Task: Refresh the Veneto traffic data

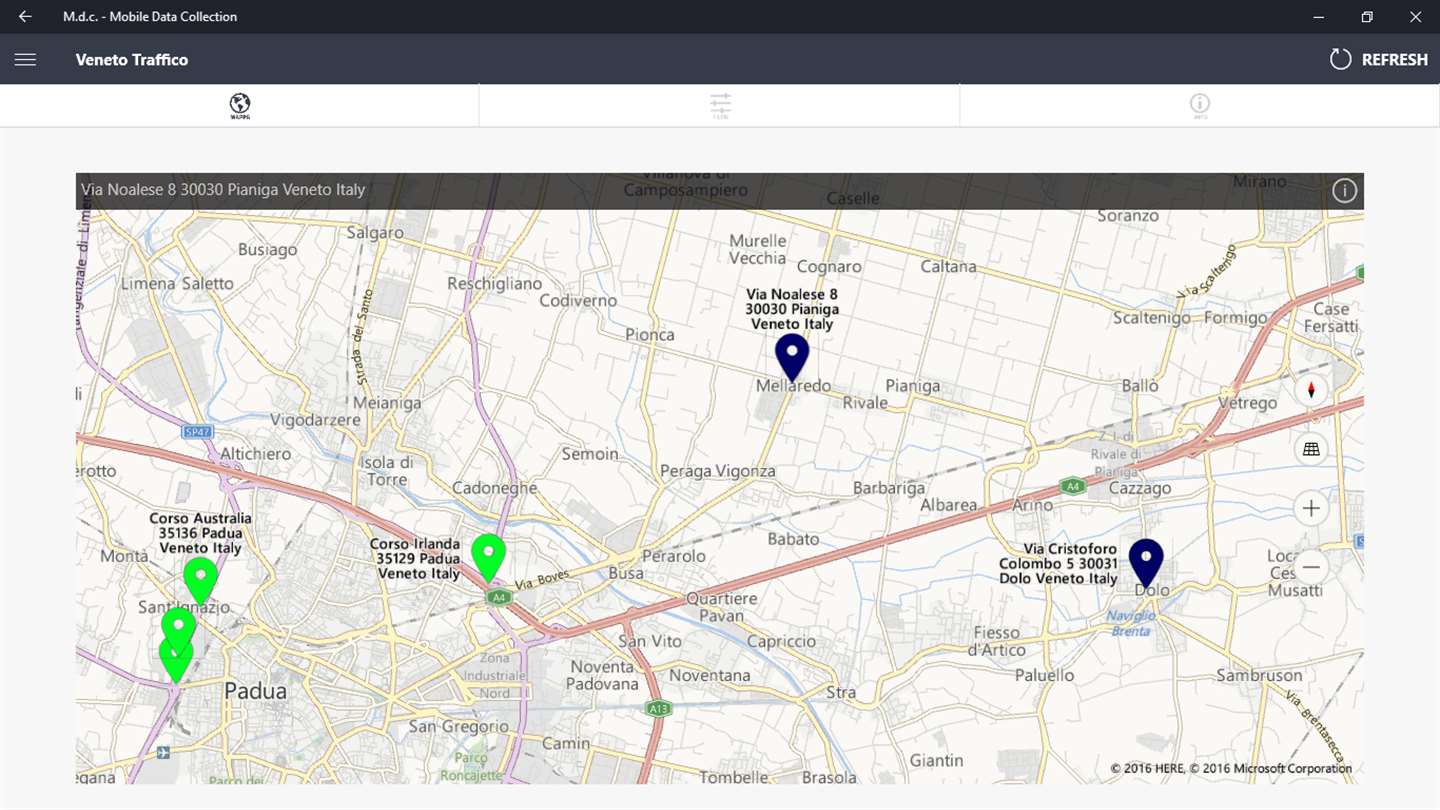Action: click(x=1378, y=60)
